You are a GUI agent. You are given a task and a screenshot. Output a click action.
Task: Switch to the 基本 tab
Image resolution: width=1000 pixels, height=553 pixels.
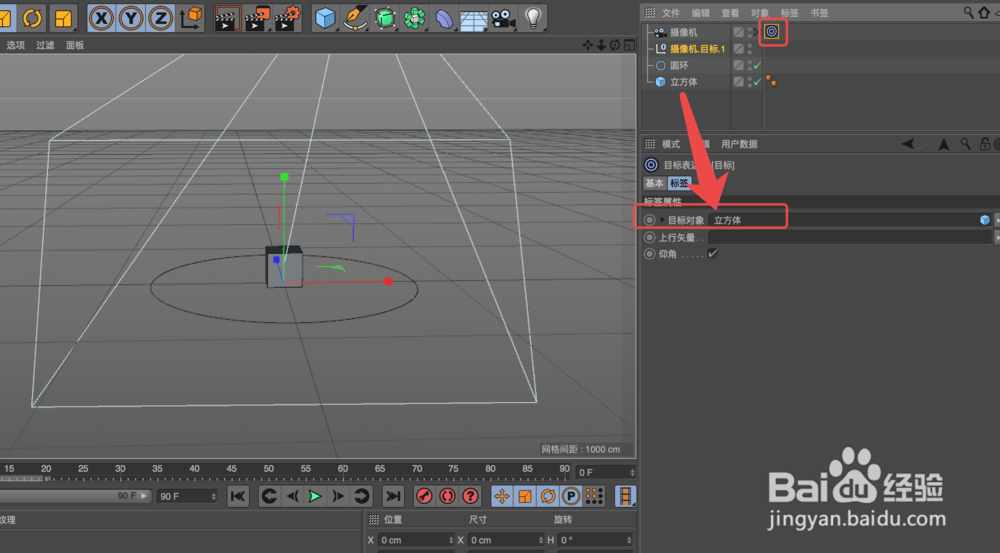point(654,183)
